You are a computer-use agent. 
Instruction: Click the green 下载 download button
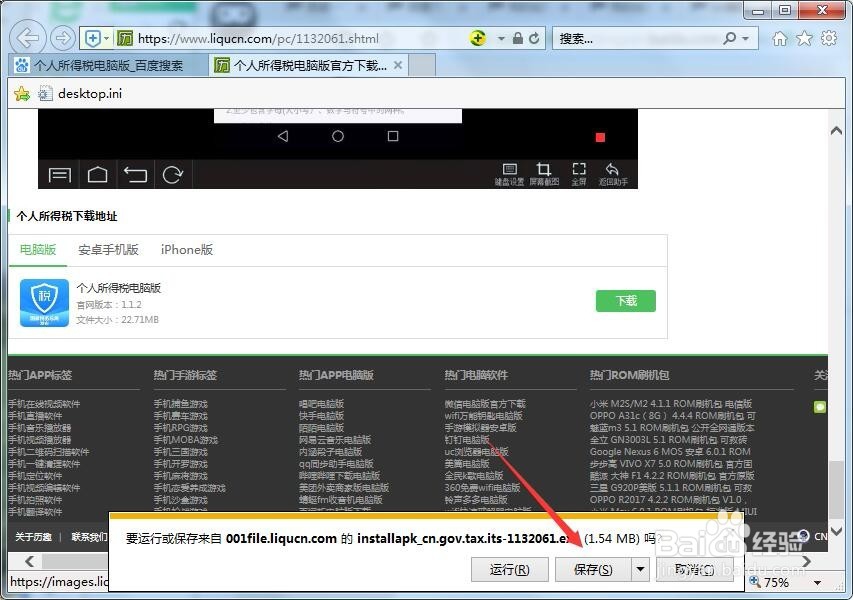pos(626,301)
